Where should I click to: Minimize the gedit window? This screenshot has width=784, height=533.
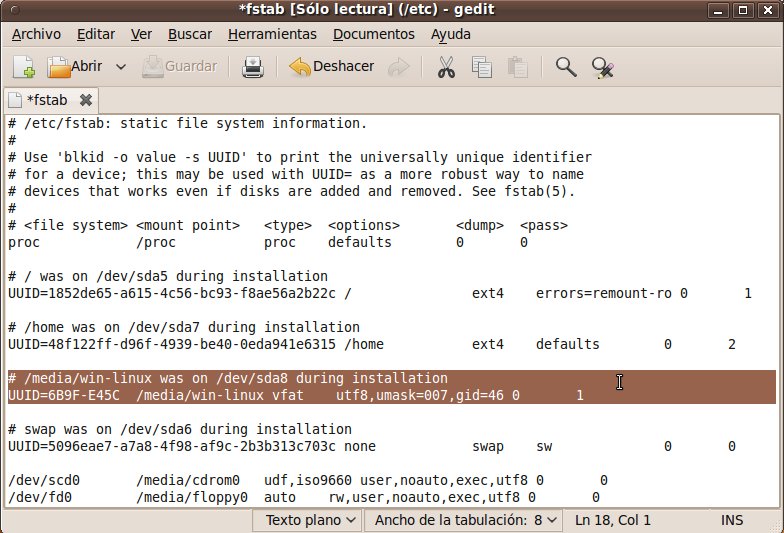(718, 10)
